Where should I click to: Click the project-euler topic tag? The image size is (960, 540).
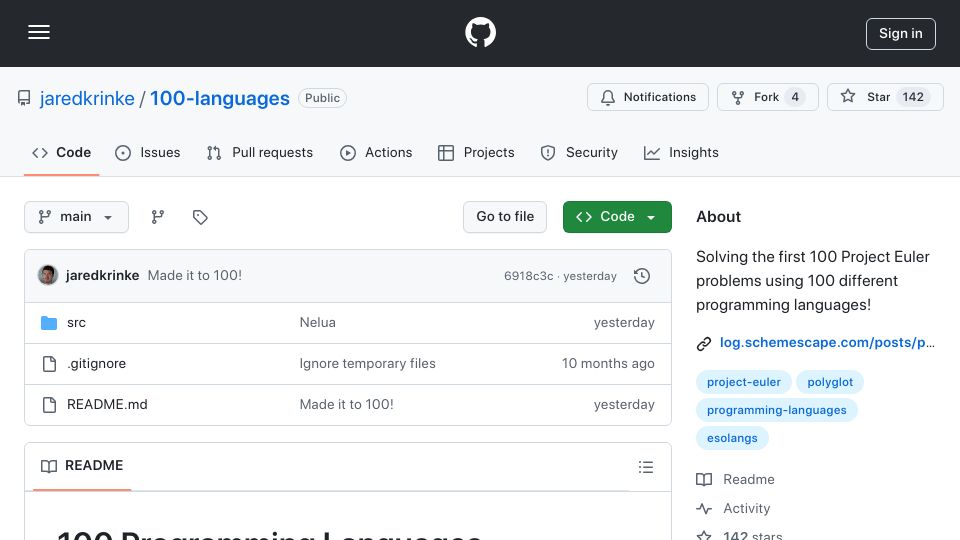(744, 382)
